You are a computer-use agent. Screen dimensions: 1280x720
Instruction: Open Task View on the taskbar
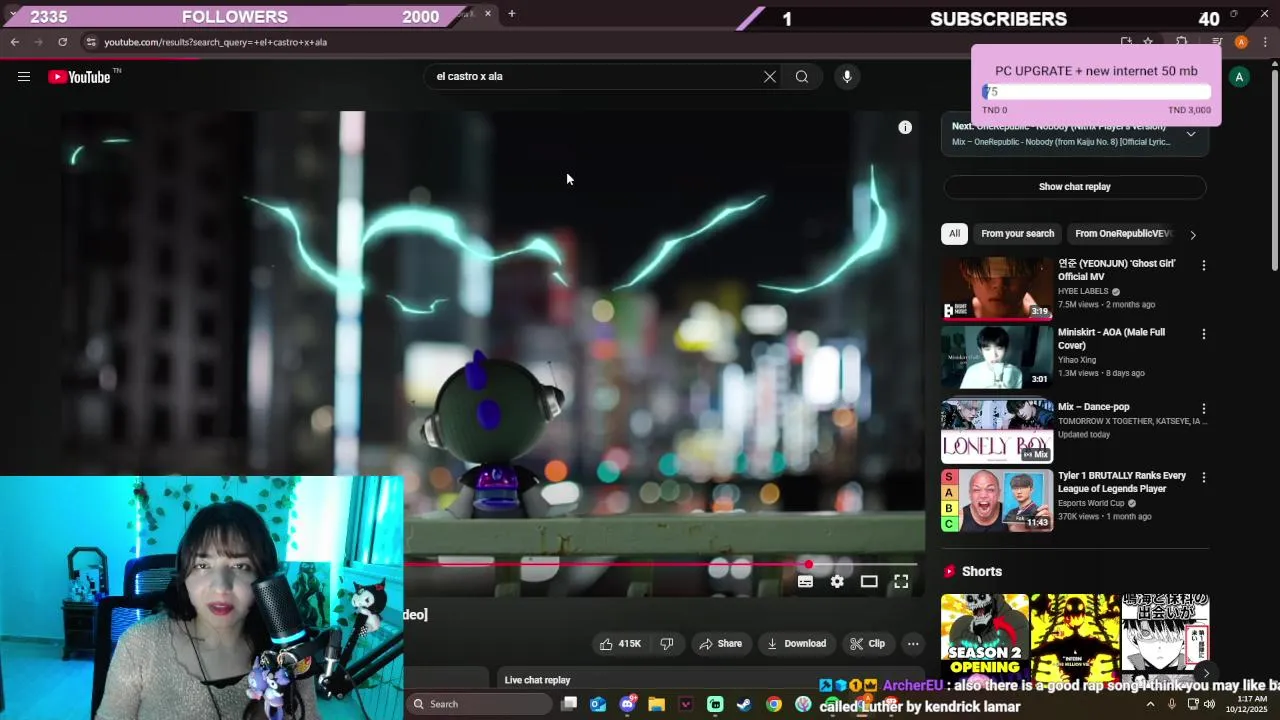(x=569, y=704)
